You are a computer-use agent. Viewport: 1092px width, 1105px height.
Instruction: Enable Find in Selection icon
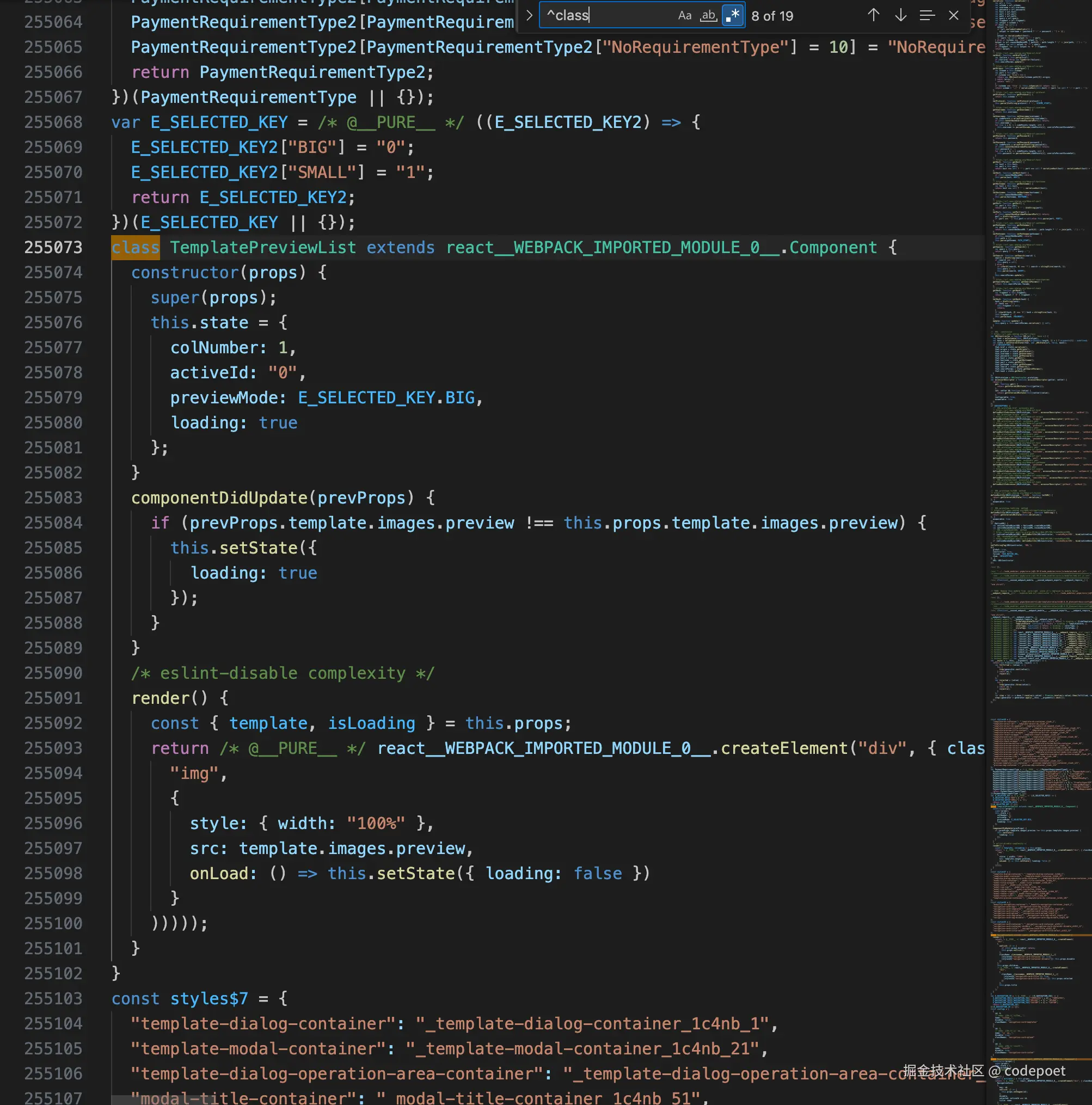pyautogui.click(x=927, y=15)
